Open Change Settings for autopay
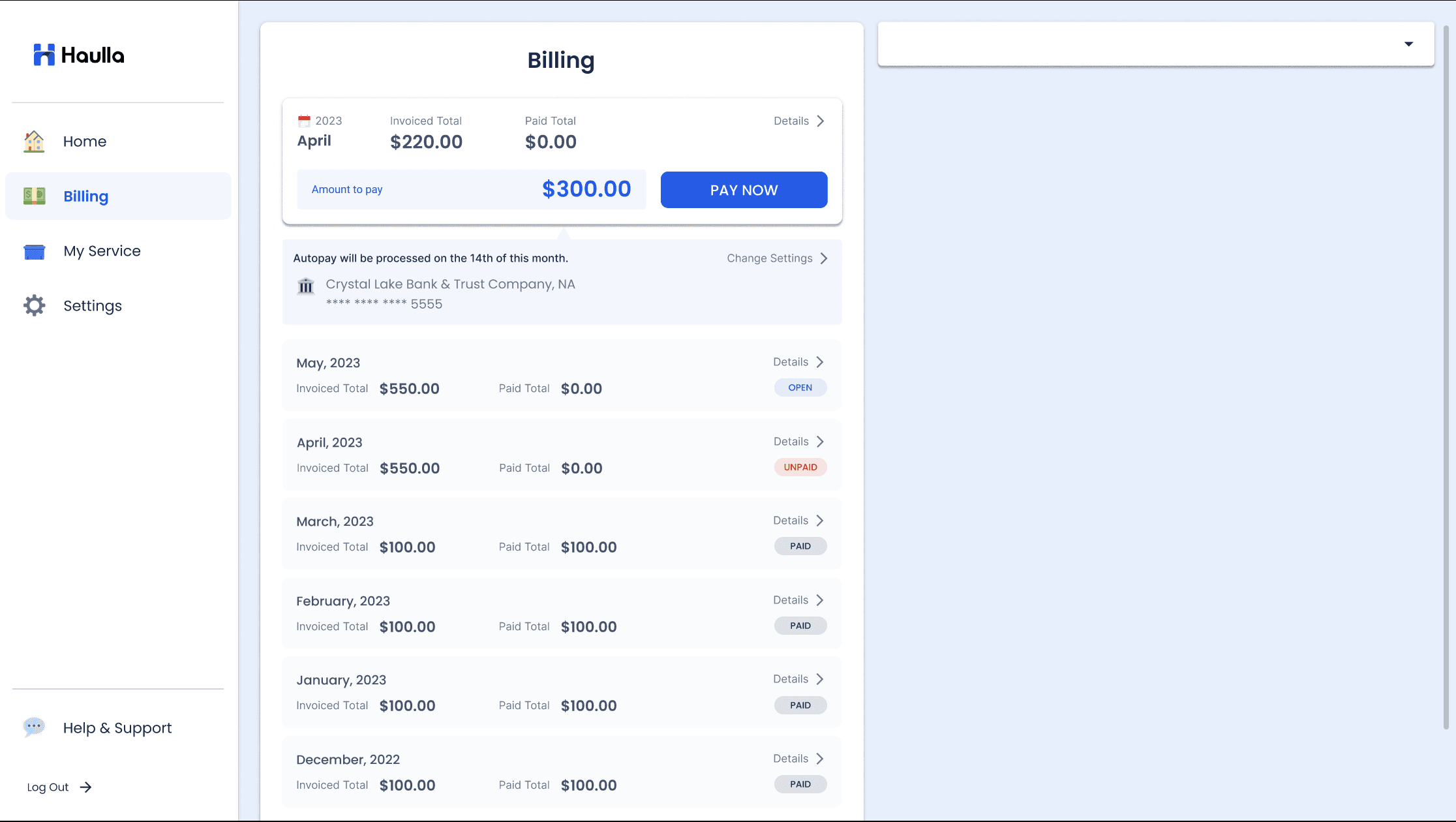1456x822 pixels. tap(777, 258)
